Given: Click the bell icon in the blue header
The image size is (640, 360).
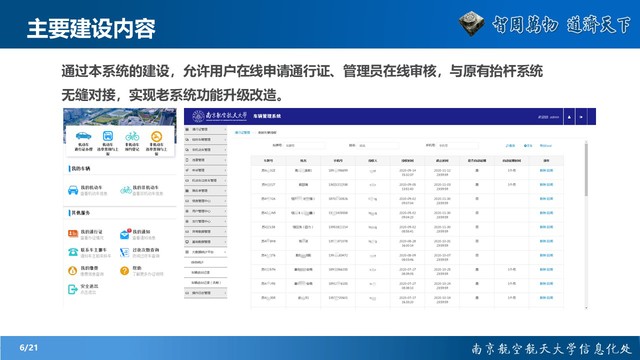Looking at the screenshot, I should [x=569, y=117].
